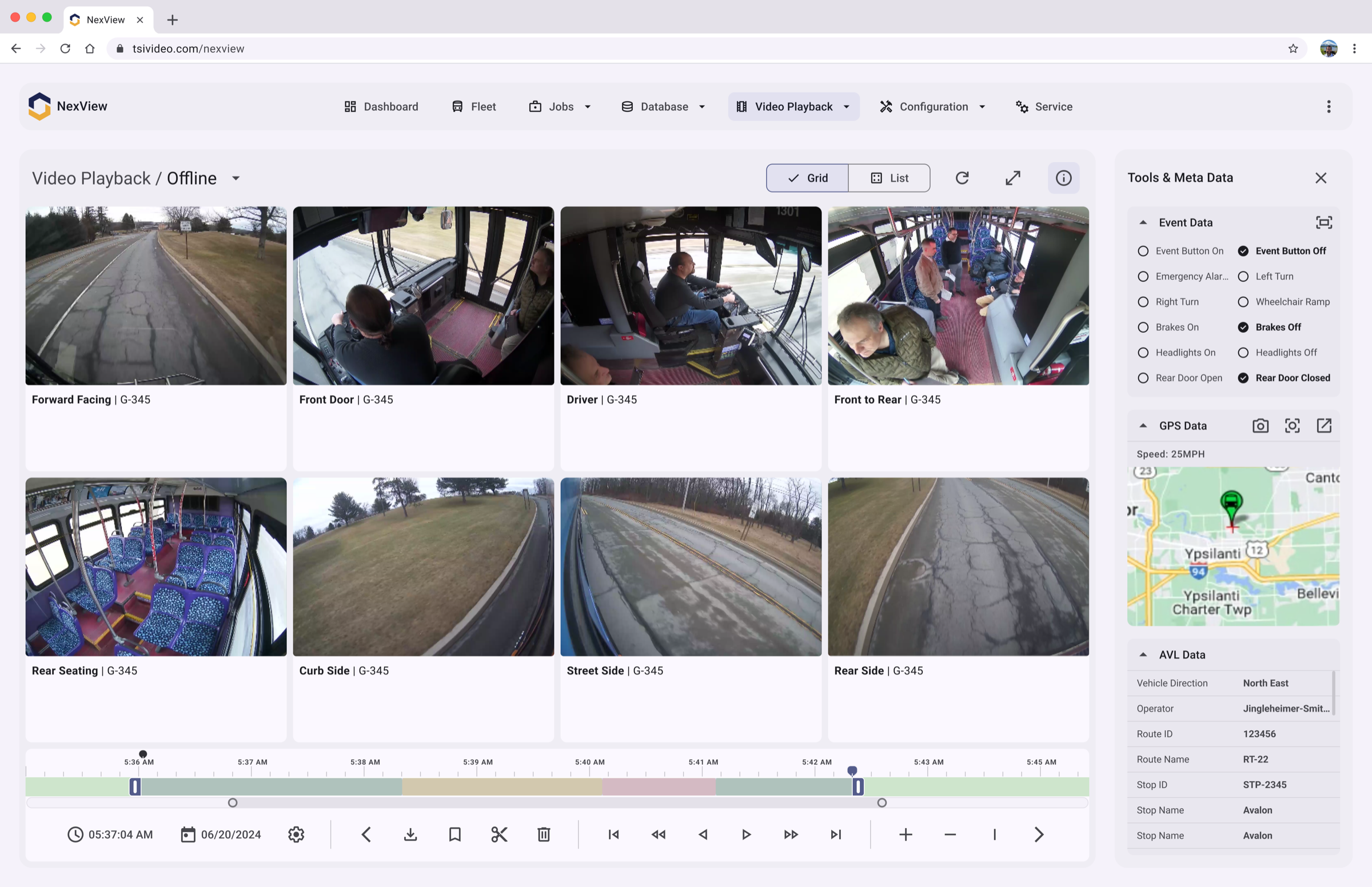Open the Service page
Viewport: 1372px width, 887px height.
[x=1044, y=106]
